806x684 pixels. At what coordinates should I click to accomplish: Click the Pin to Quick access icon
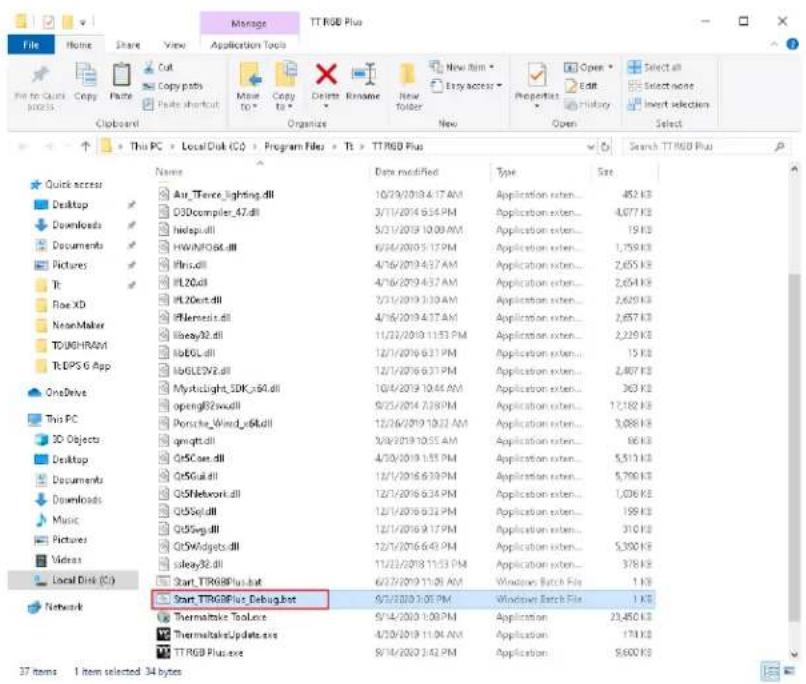point(40,75)
